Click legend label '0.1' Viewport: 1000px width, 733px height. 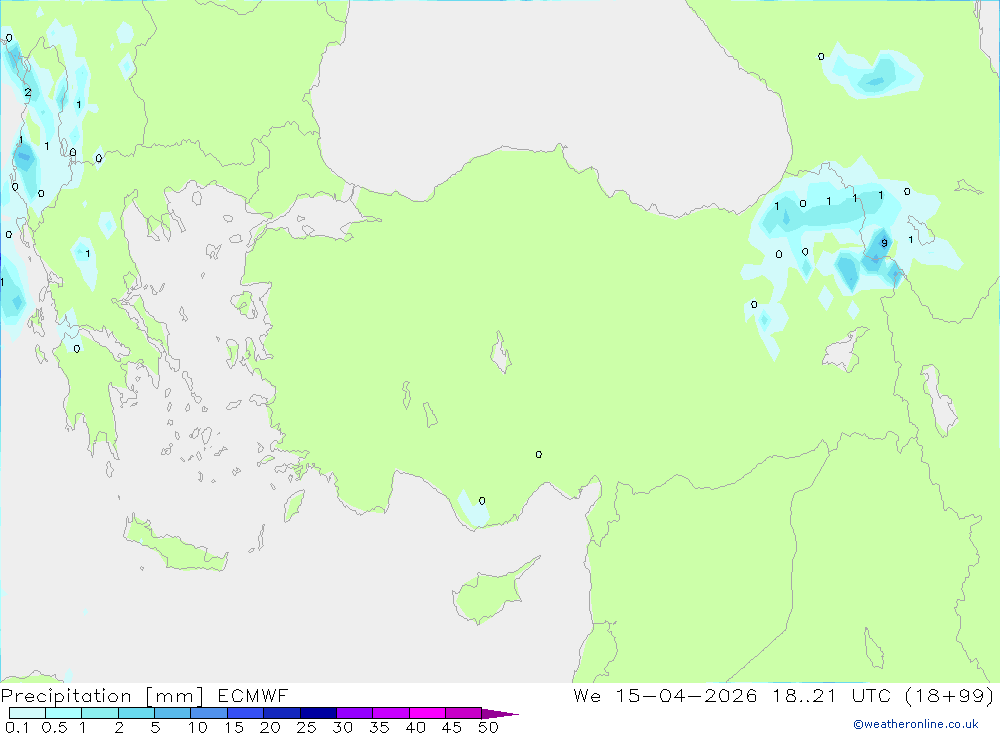tap(17, 727)
